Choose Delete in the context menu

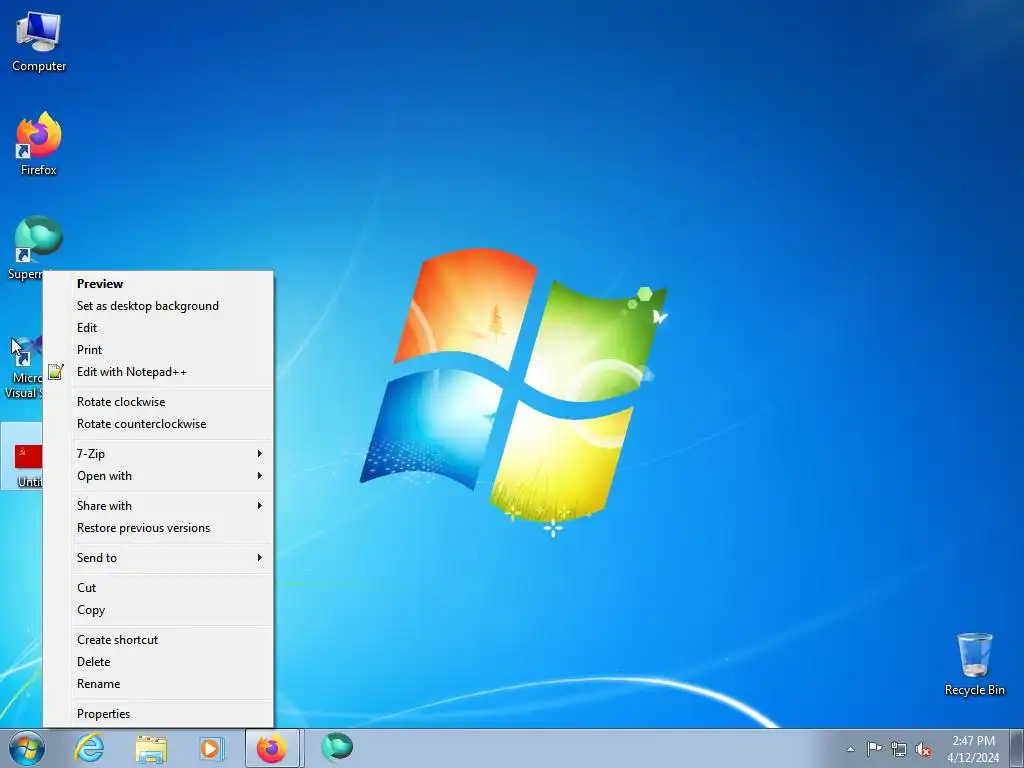[x=158, y=662]
